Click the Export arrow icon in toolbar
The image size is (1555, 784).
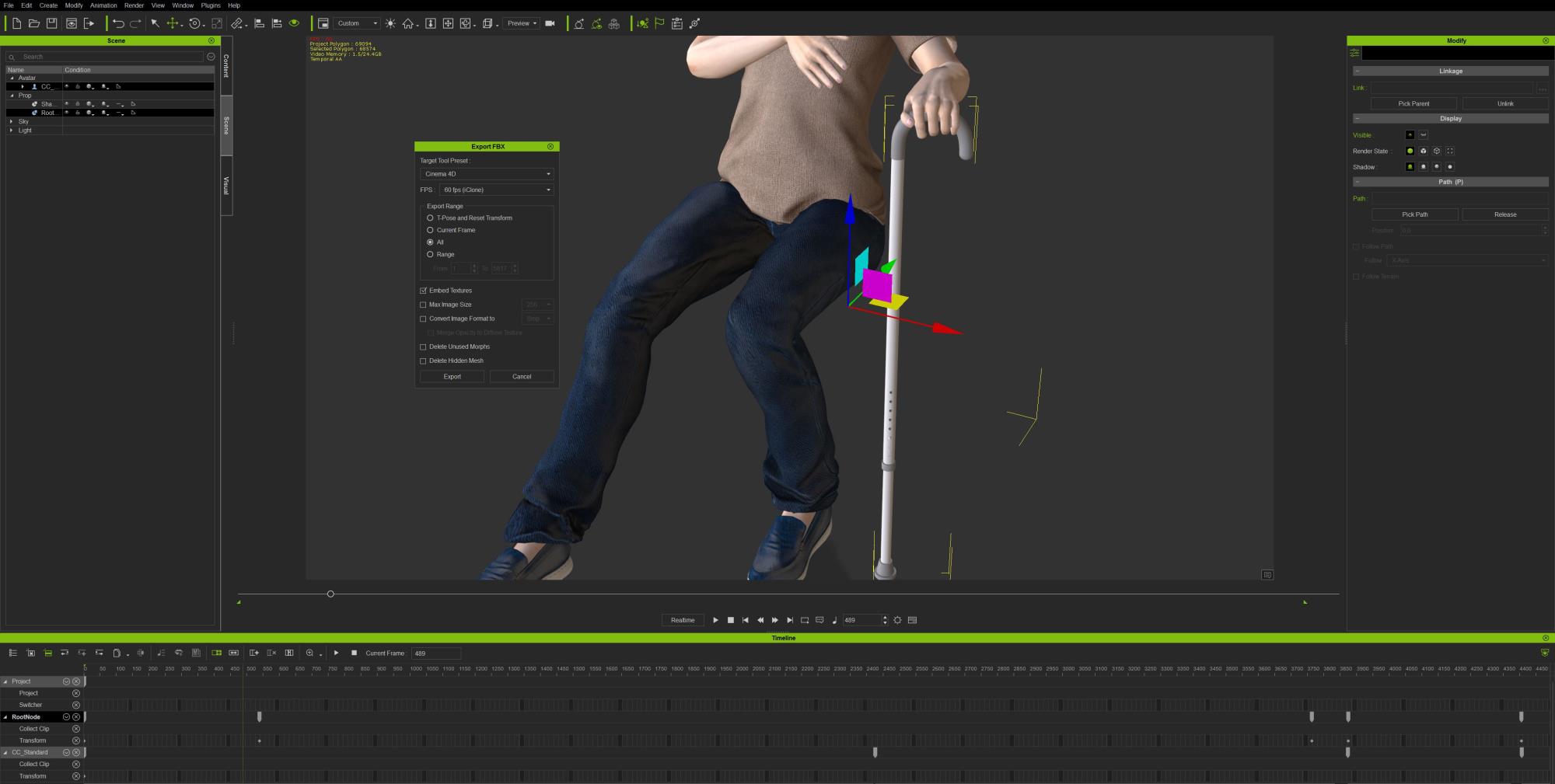pyautogui.click(x=89, y=23)
